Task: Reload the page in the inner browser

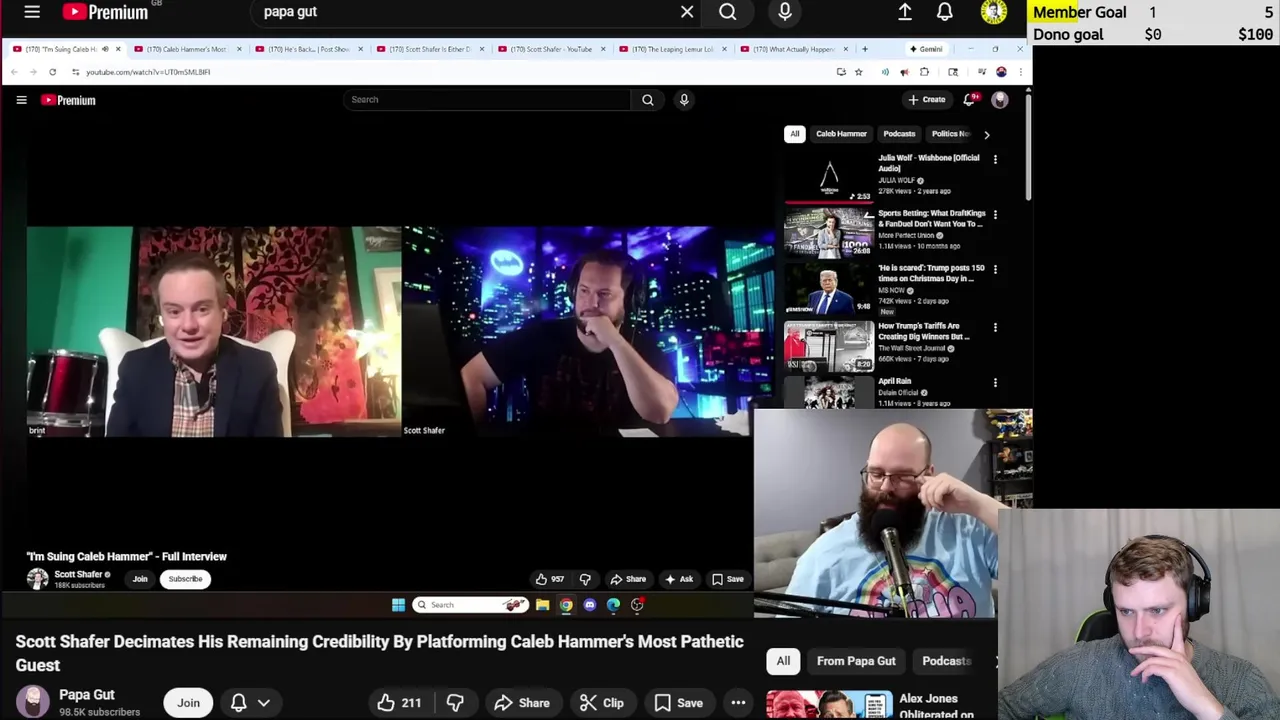Action: [x=52, y=72]
